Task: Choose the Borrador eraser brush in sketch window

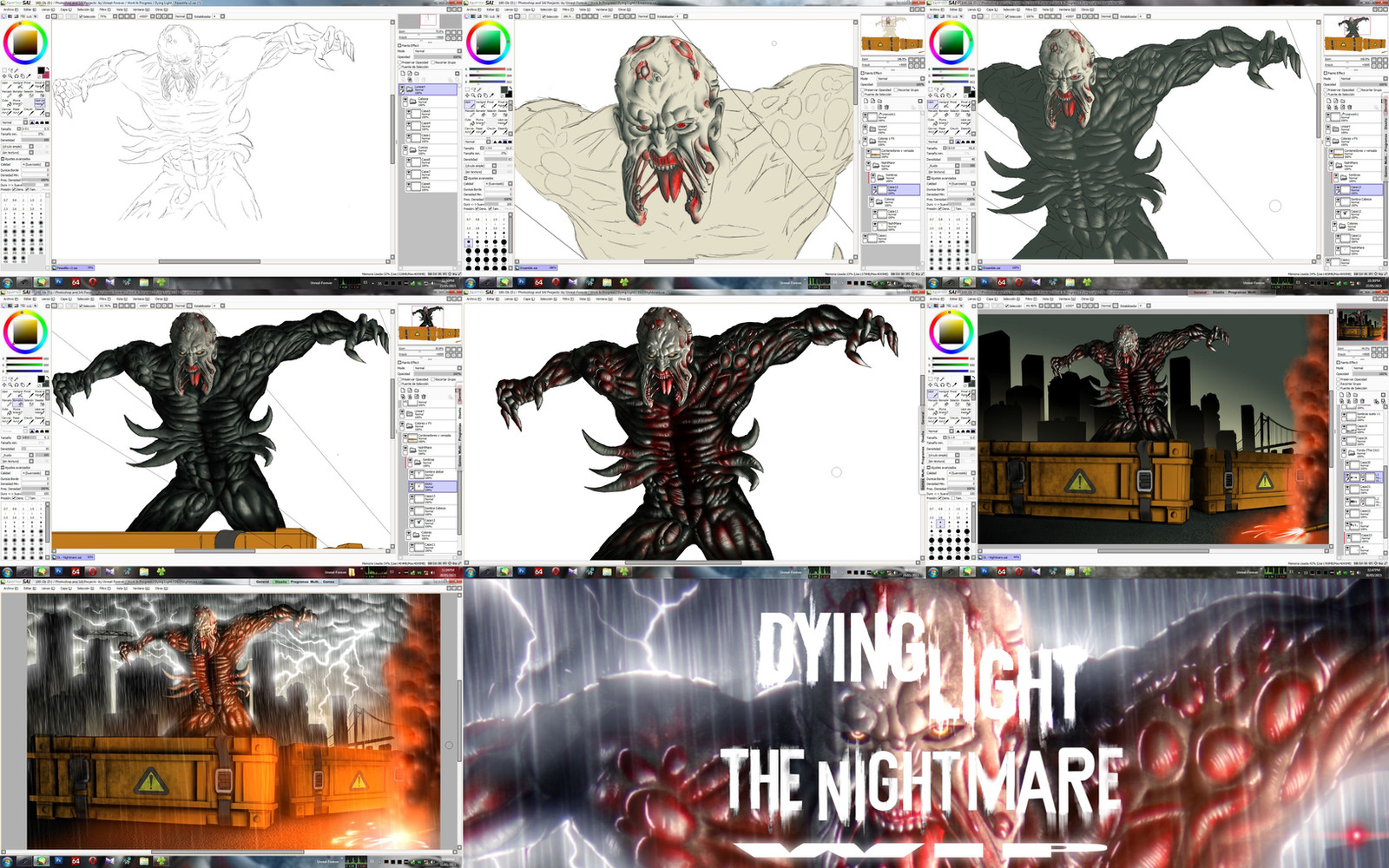Action: [x=17, y=94]
